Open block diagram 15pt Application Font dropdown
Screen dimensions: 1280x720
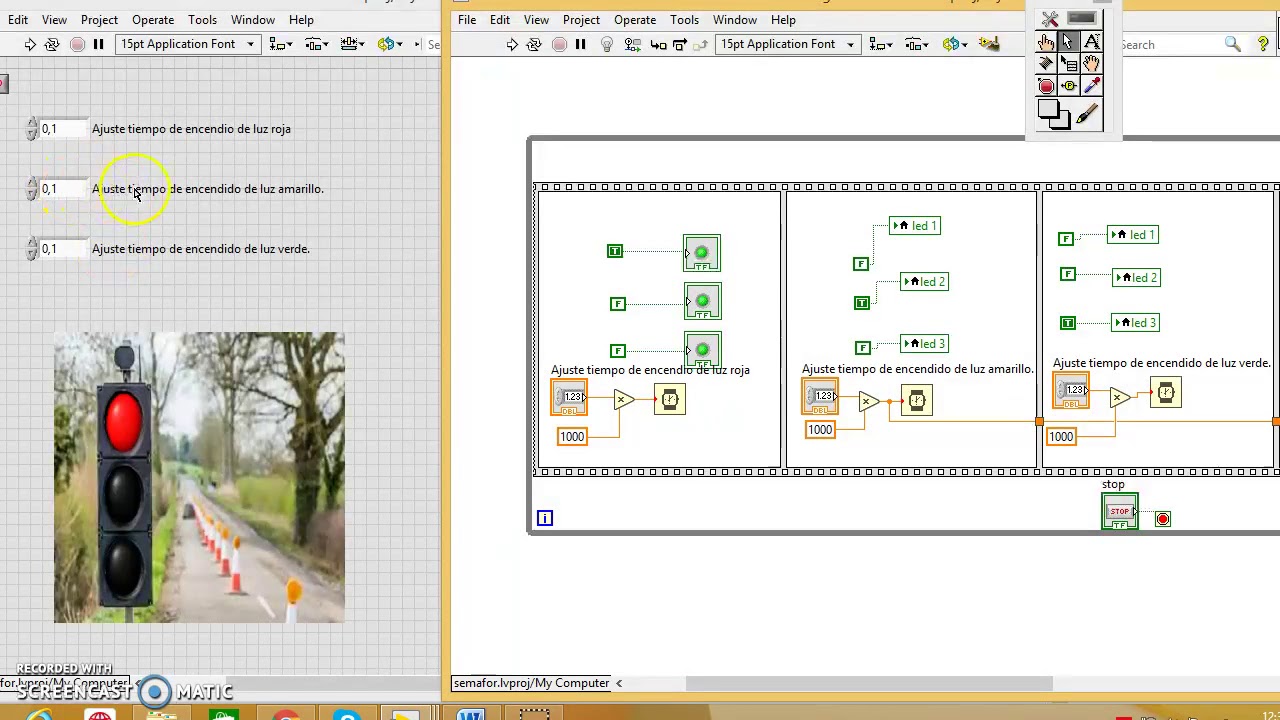pos(789,44)
